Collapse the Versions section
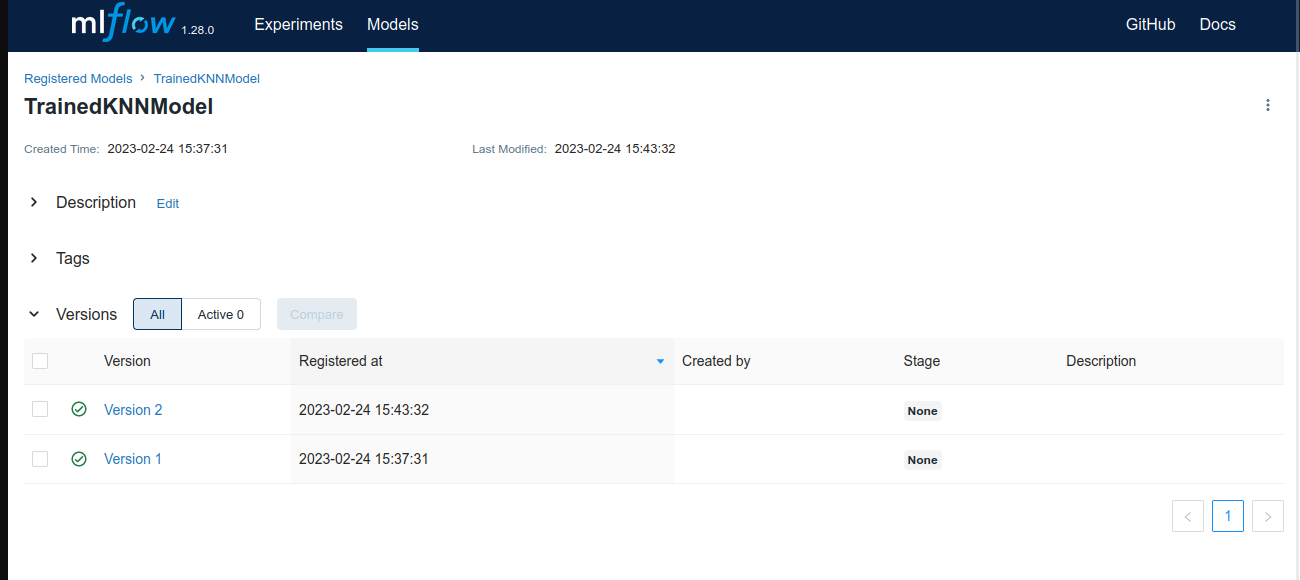Screen dimensions: 1300x580 point(34,314)
